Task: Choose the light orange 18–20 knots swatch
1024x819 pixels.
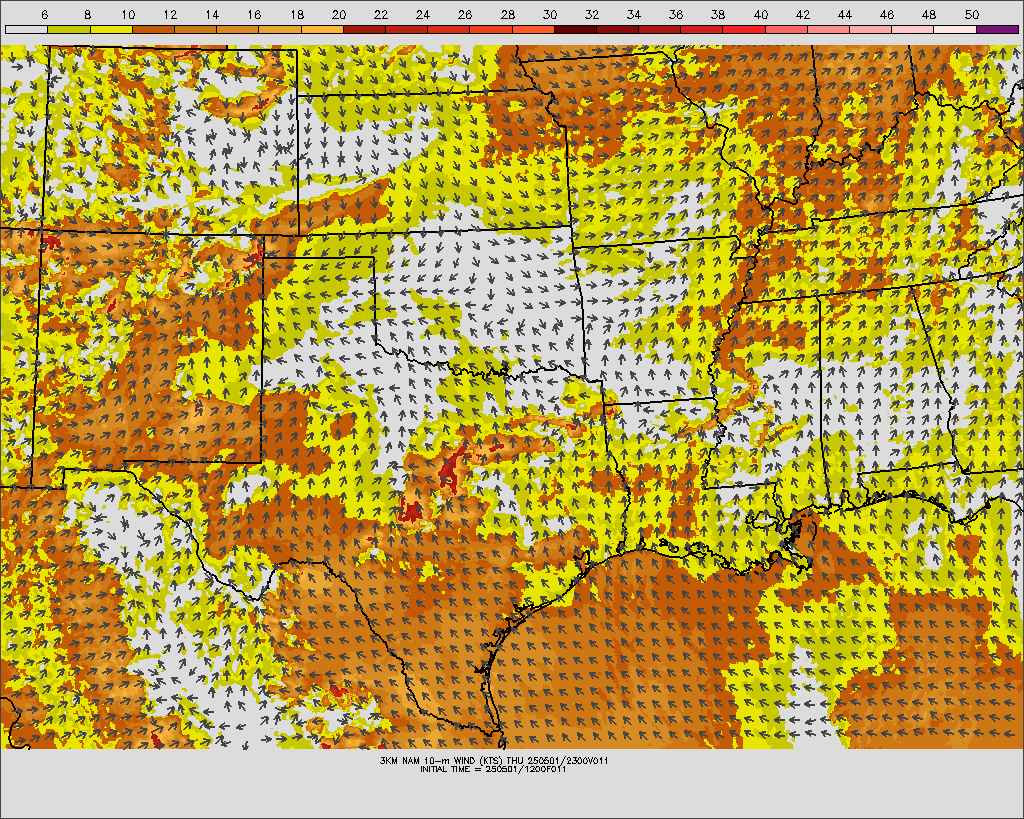Action: pyautogui.click(x=323, y=29)
